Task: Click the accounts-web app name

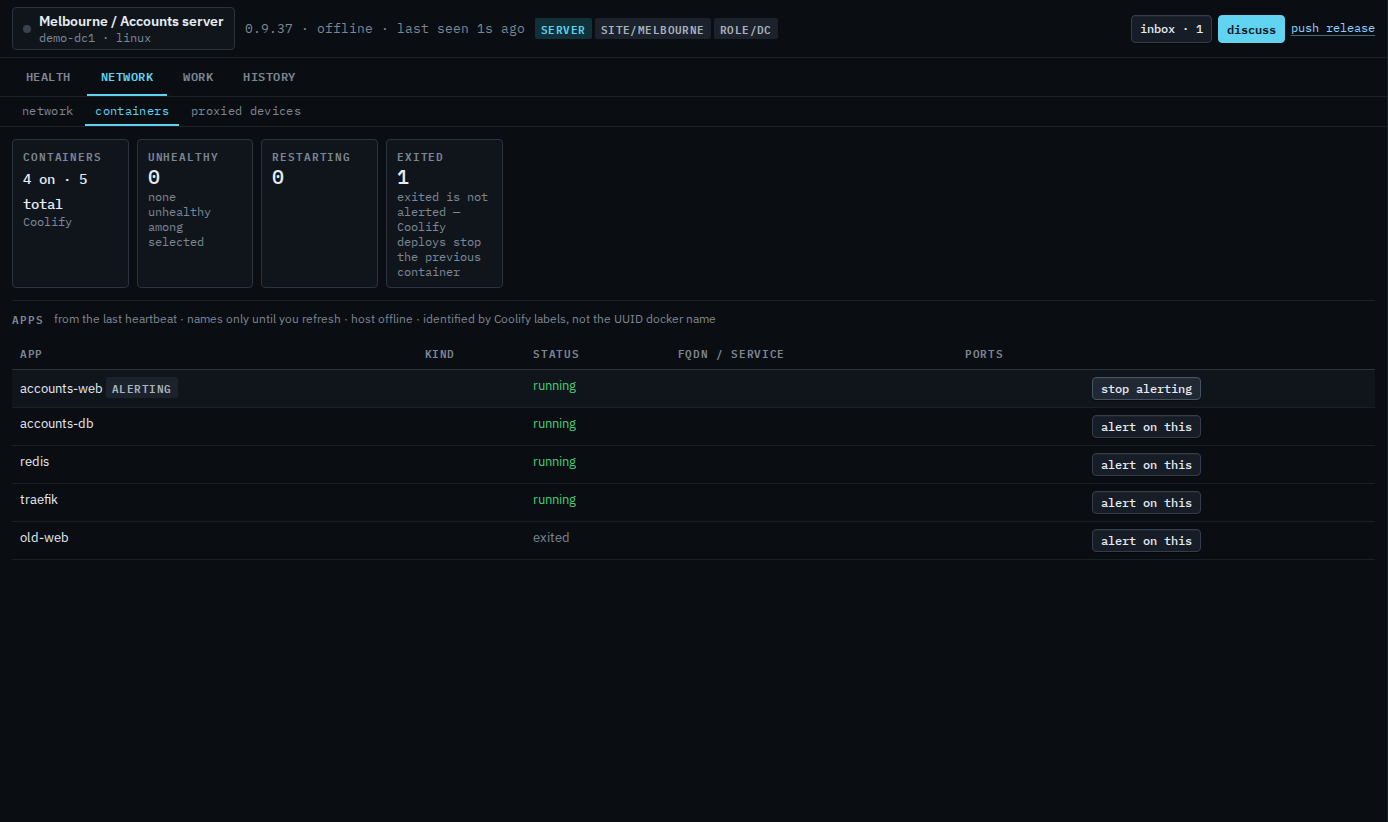Action: 61,388
